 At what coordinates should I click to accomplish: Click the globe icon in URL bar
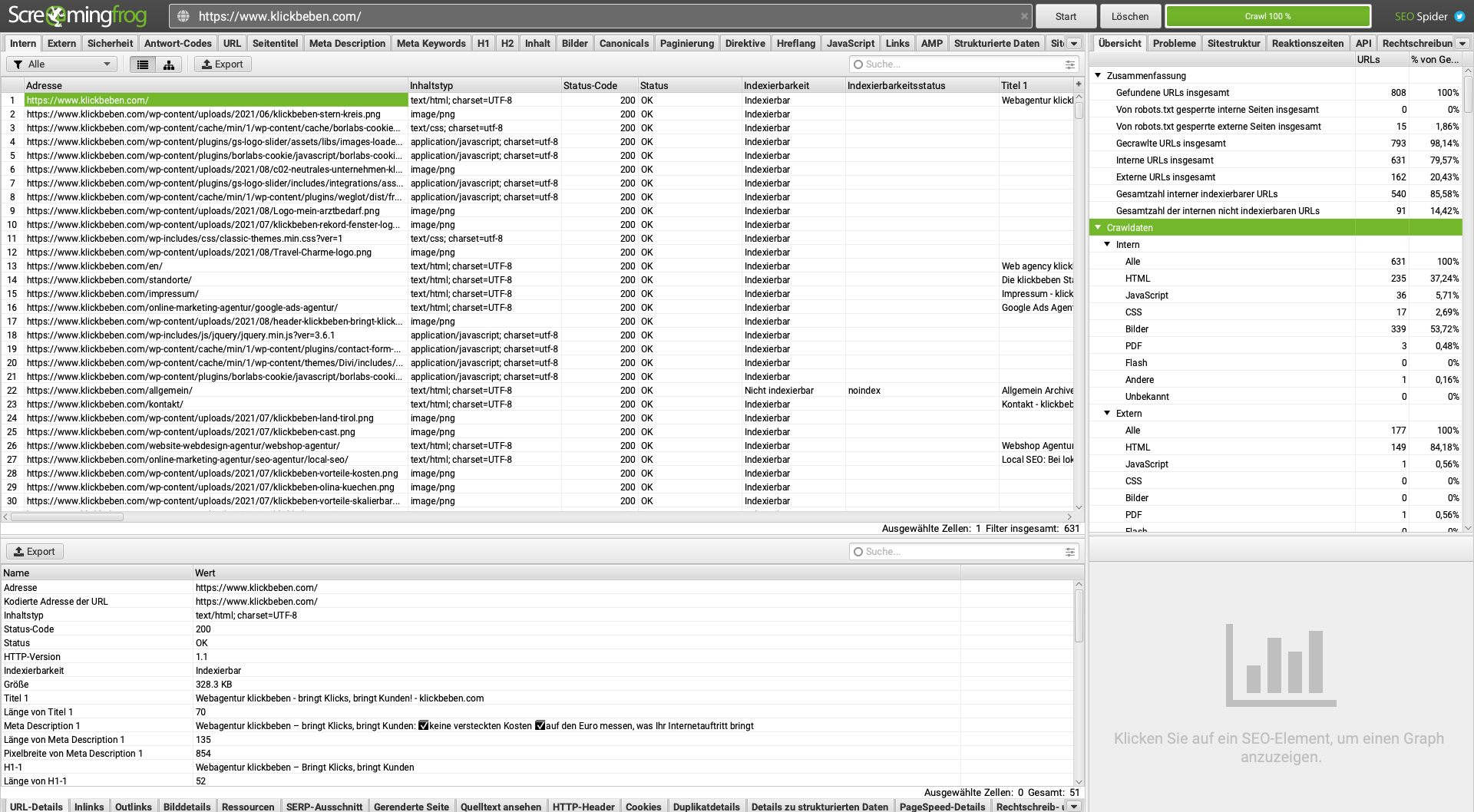pyautogui.click(x=183, y=16)
